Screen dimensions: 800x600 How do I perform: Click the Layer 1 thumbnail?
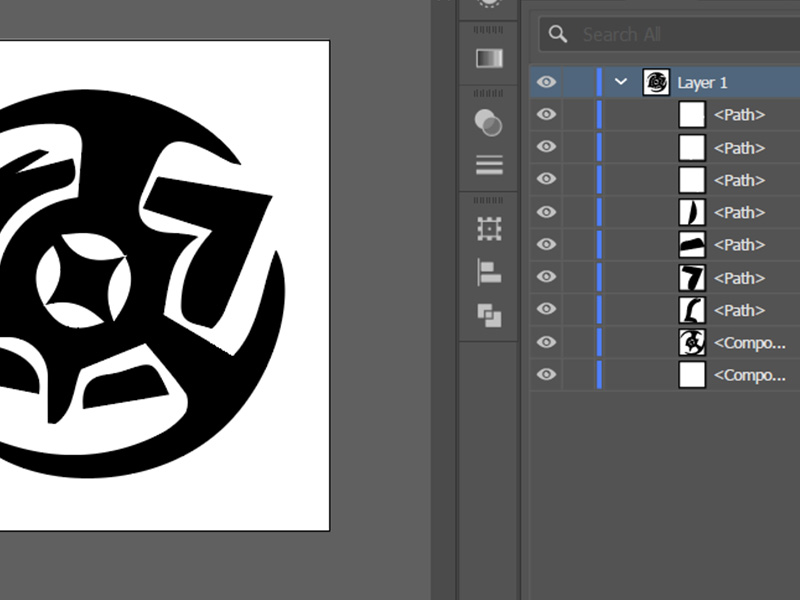656,82
